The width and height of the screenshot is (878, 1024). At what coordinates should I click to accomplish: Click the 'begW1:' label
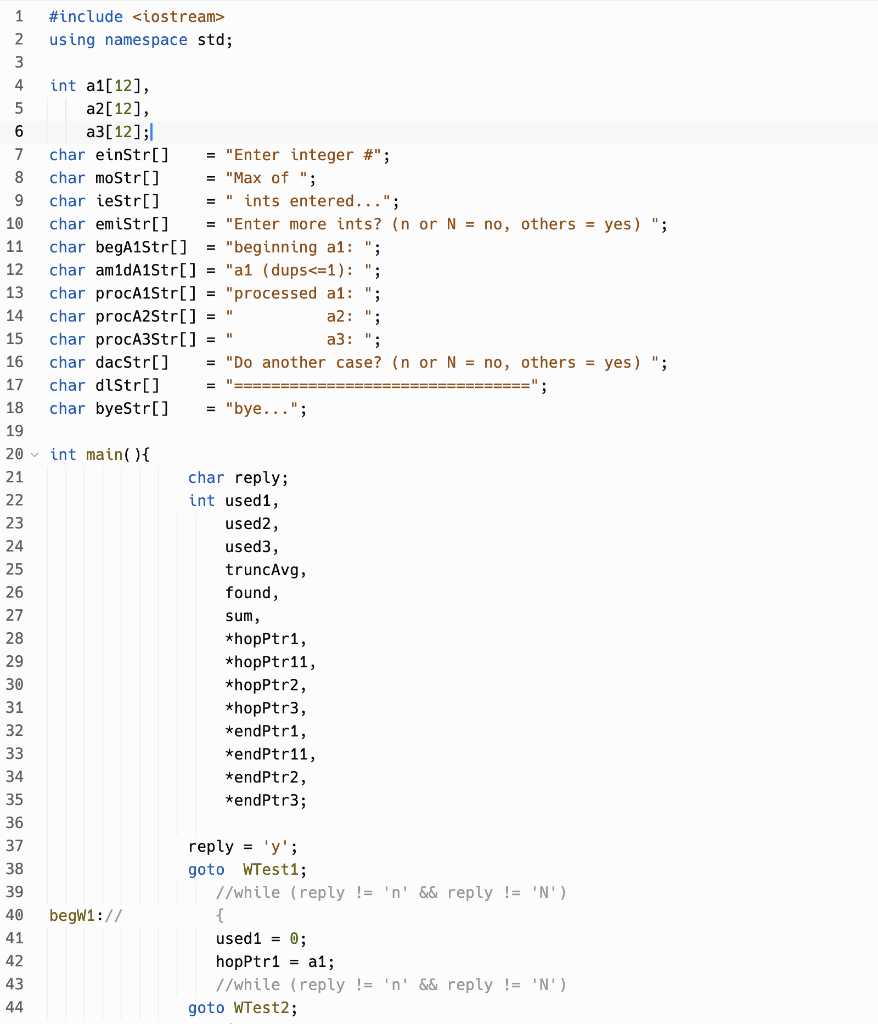pyautogui.click(x=76, y=916)
